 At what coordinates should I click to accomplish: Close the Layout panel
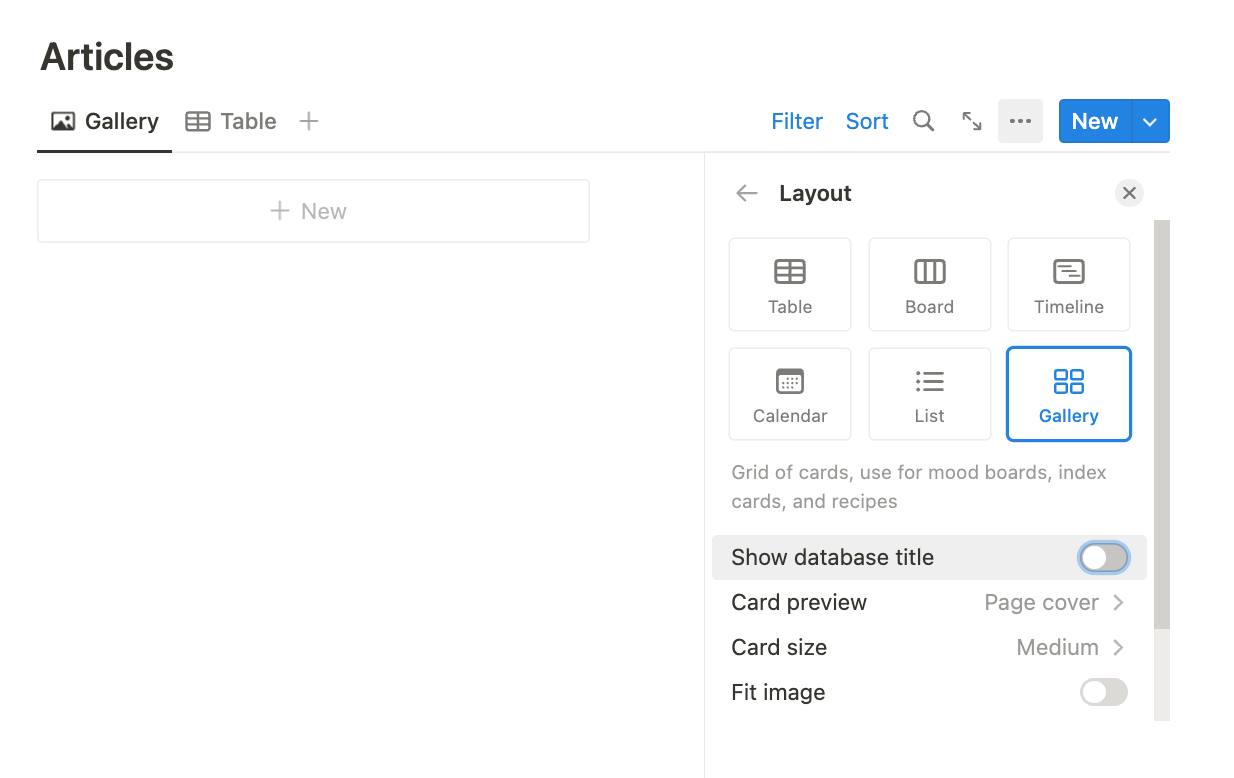(x=1129, y=193)
